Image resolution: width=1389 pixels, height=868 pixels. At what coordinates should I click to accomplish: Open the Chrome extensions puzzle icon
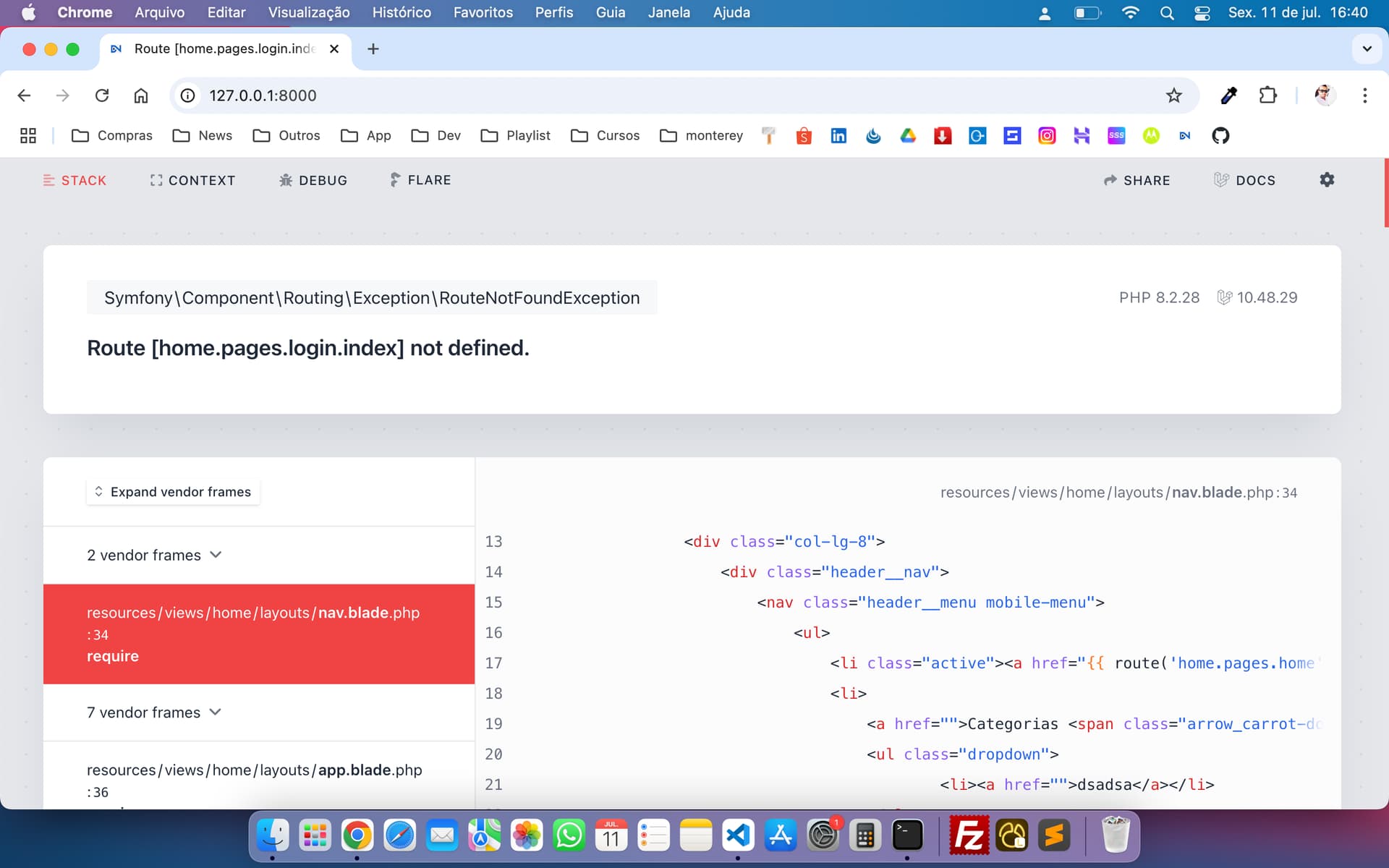(1267, 95)
